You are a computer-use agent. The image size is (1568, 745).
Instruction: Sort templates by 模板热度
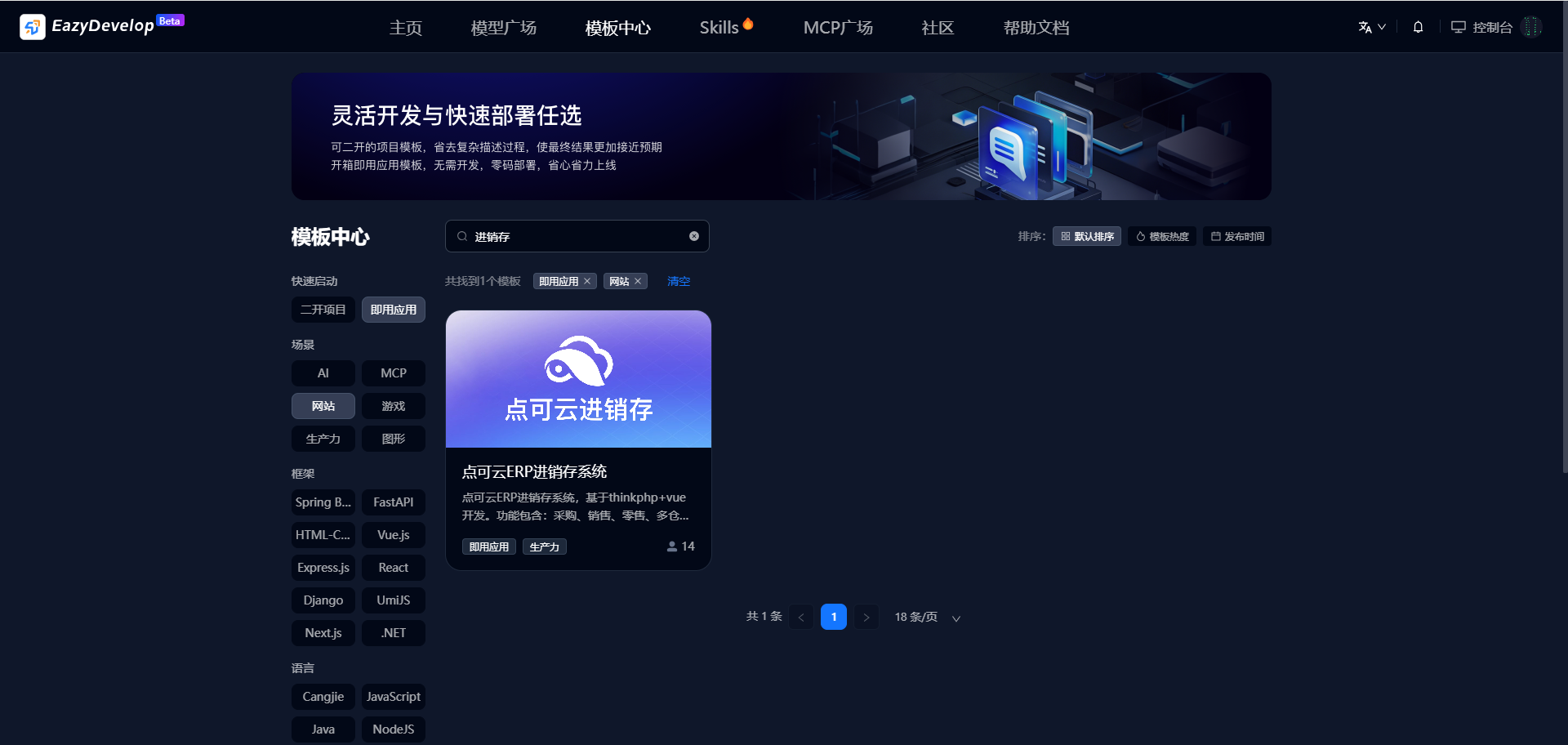(x=1162, y=236)
